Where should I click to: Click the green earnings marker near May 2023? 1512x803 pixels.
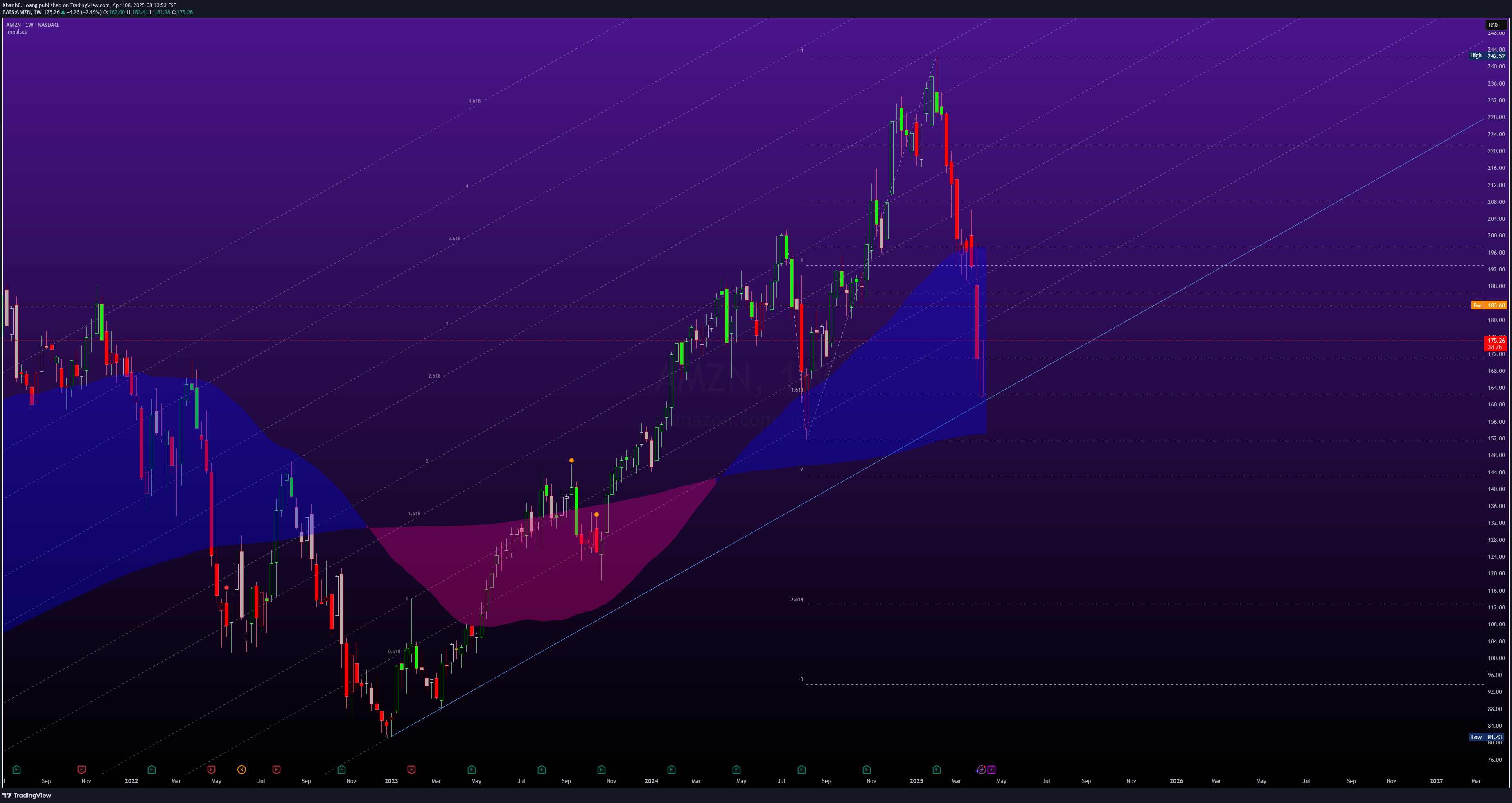[x=472, y=769]
